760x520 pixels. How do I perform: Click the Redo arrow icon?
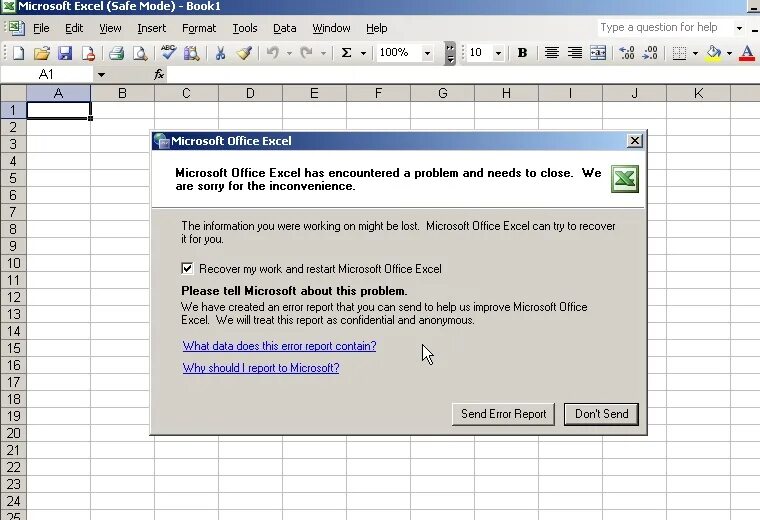306,52
